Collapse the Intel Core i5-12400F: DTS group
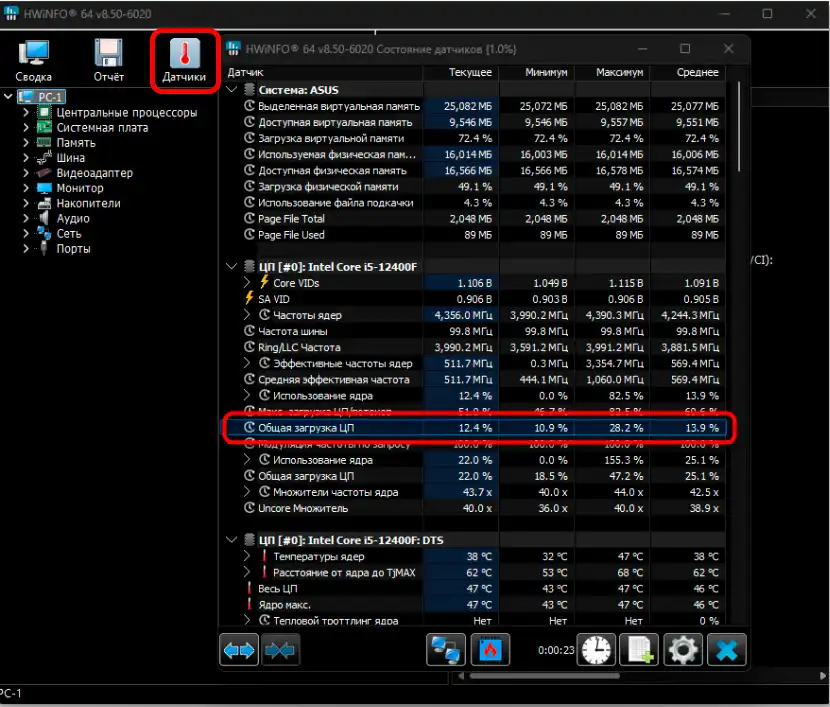This screenshot has width=830, height=707. (x=231, y=540)
